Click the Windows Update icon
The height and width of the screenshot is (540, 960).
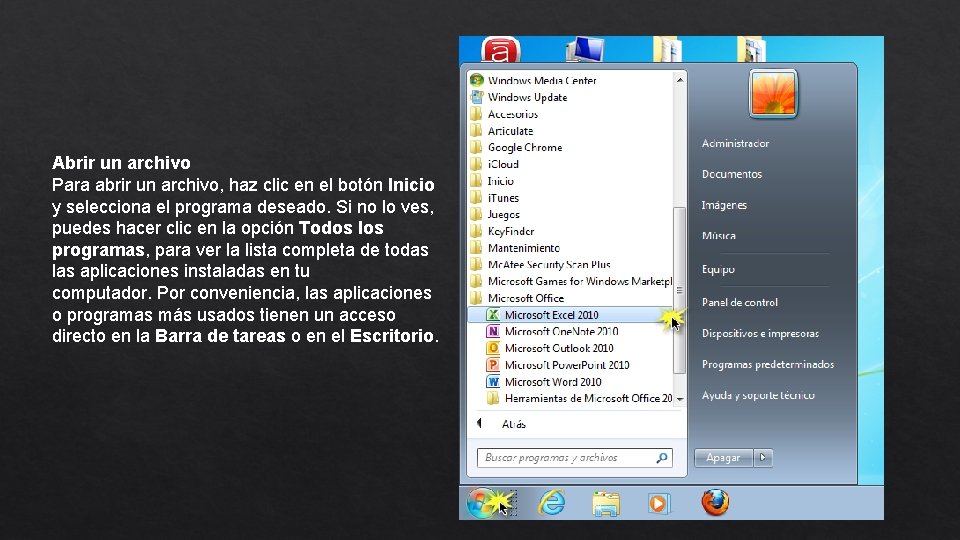click(x=476, y=97)
